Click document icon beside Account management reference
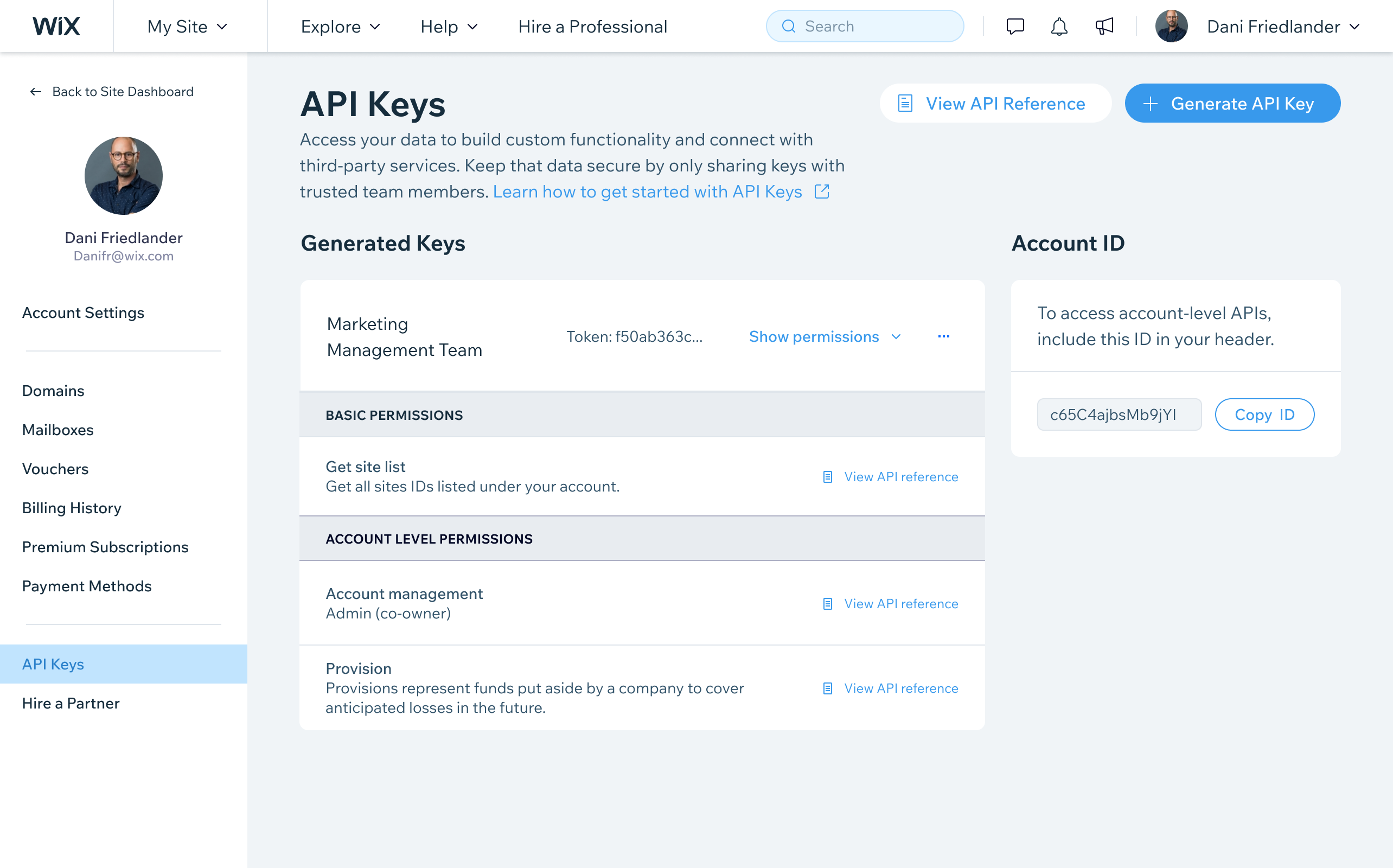 point(828,603)
